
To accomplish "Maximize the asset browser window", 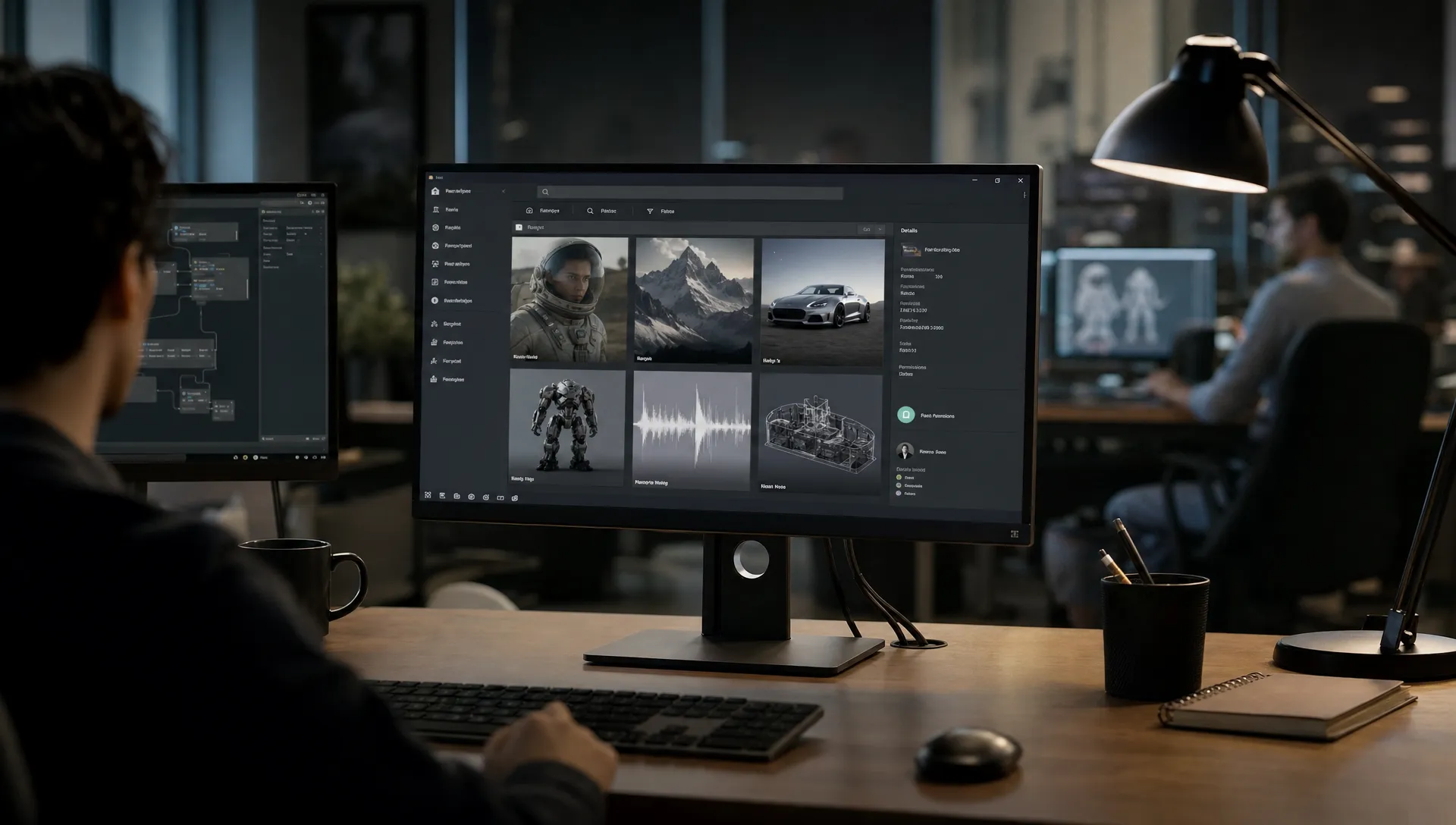I will tap(997, 180).
